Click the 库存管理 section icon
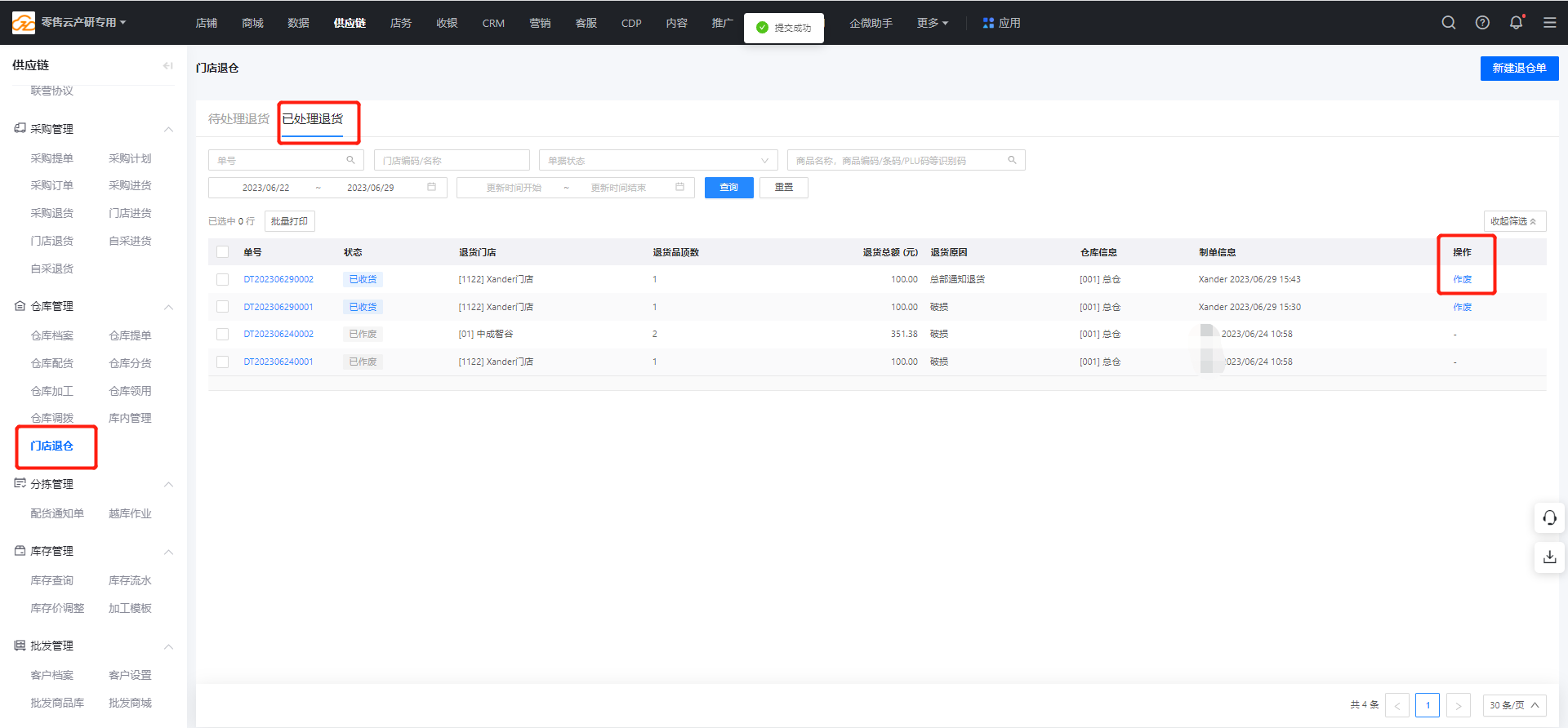 click(20, 551)
